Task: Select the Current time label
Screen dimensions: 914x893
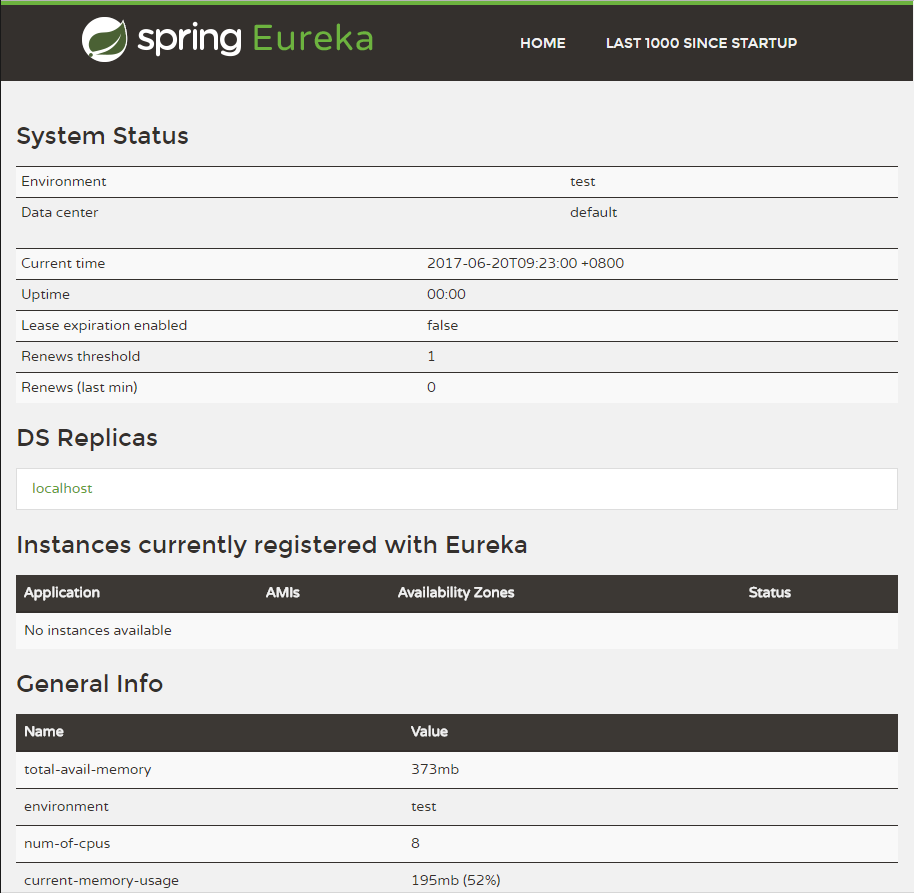Action: 63,263
